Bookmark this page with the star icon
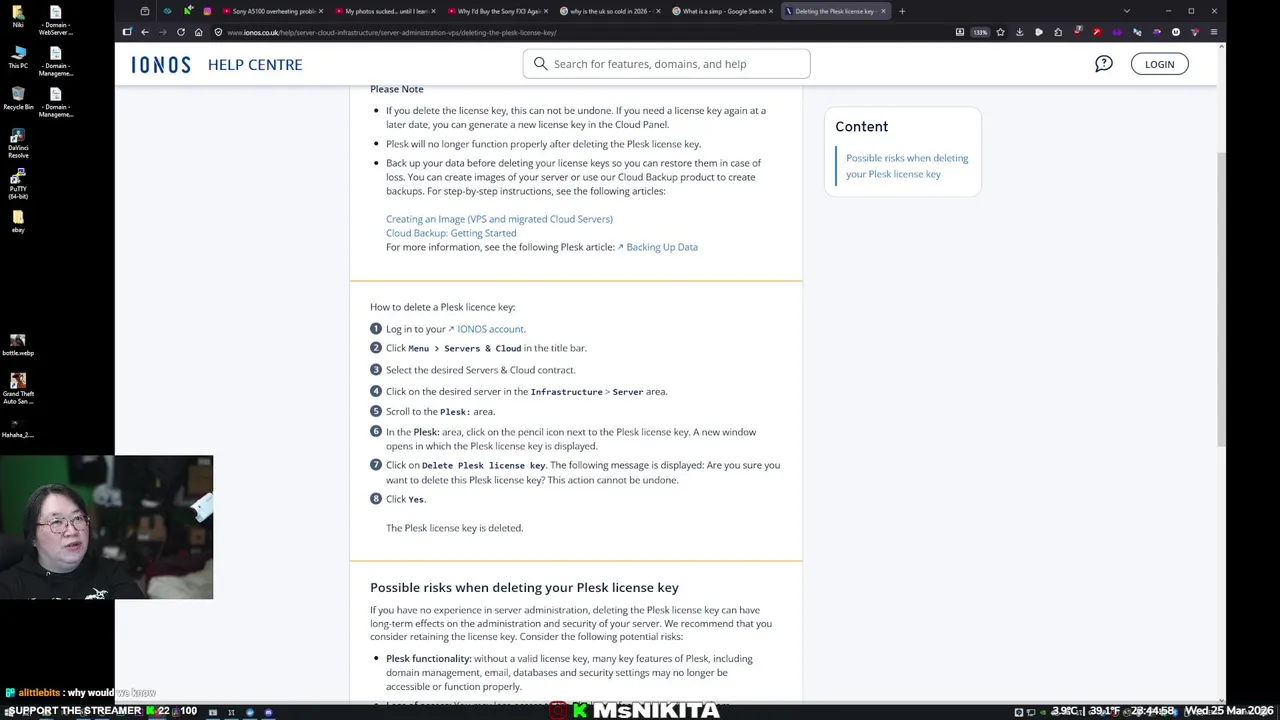Screen dimensions: 1280x720 pos(1000,32)
